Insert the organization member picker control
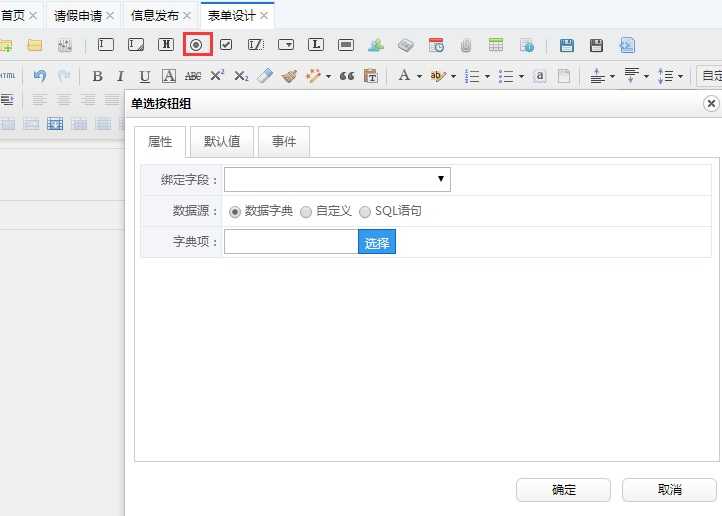Viewport: 722px width, 516px height. pyautogui.click(x=376, y=45)
